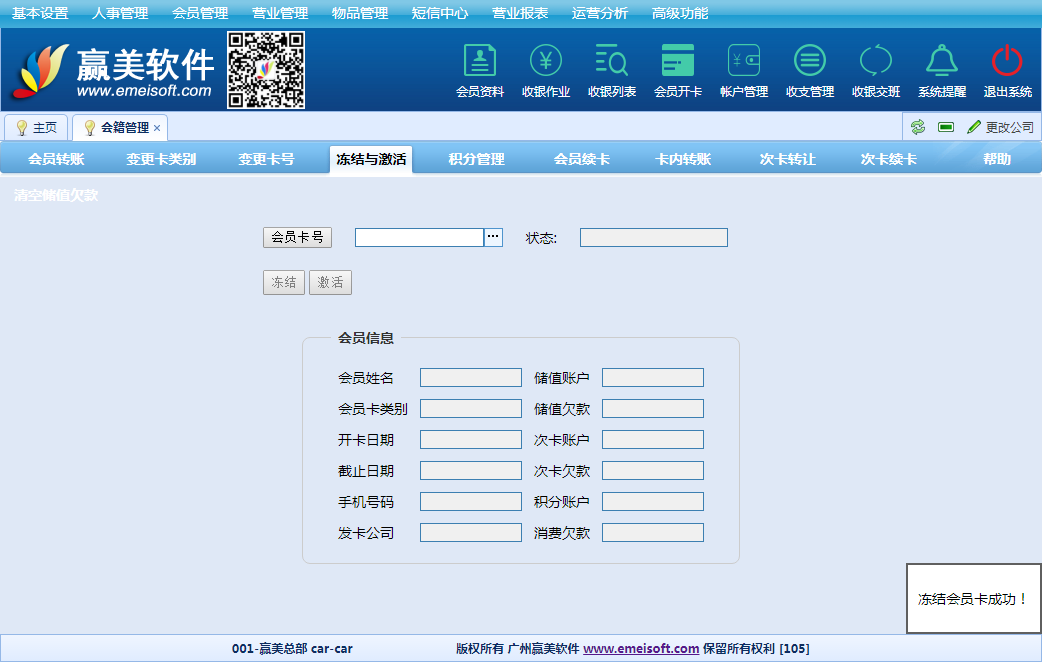
Task: Click the member card number input field
Action: 419,237
